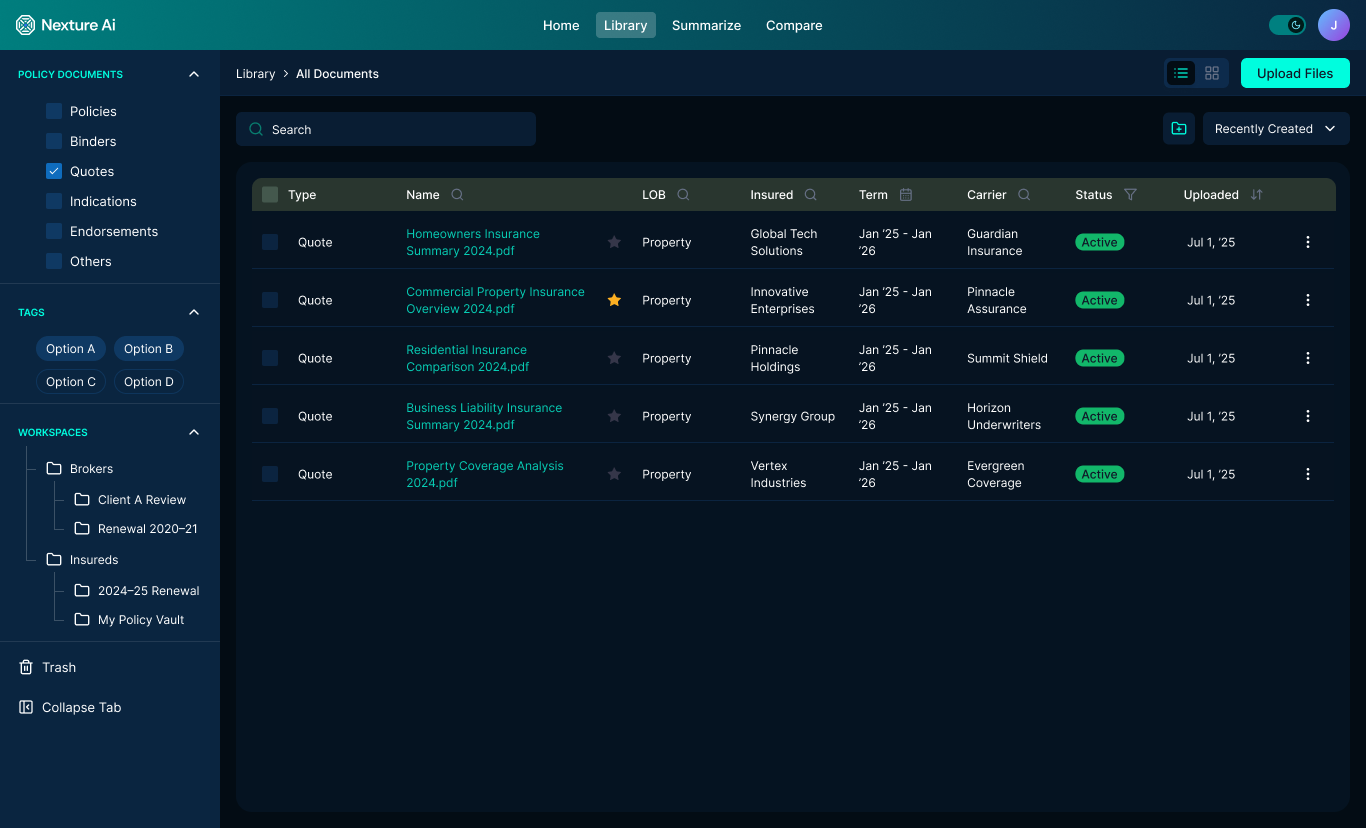Open the Brokers workspace folder
This screenshot has height=828, width=1366.
click(80, 469)
